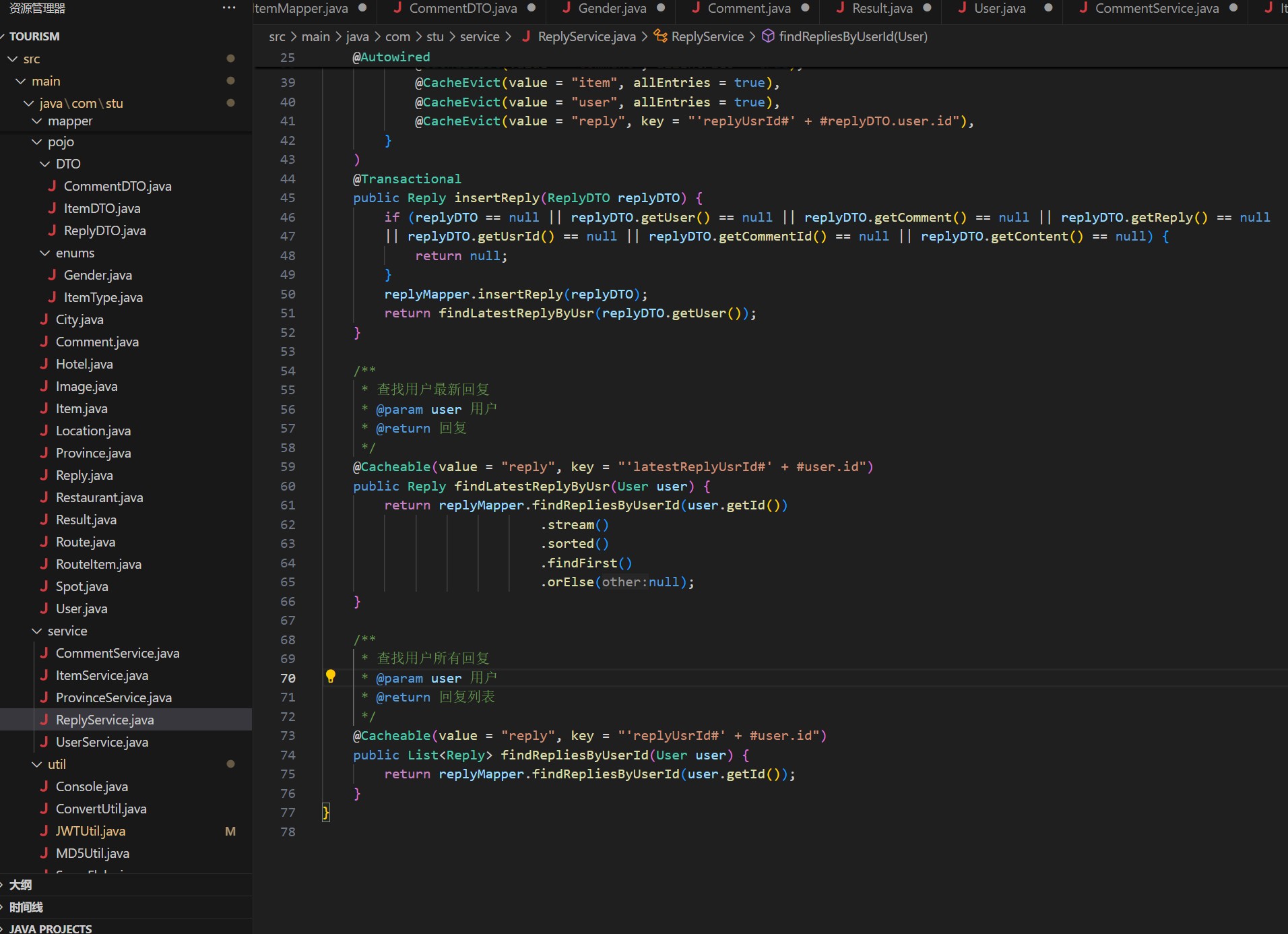Click the lightbulb quick-fix icon on line 70
This screenshot has width=1288, height=934.
point(330,677)
